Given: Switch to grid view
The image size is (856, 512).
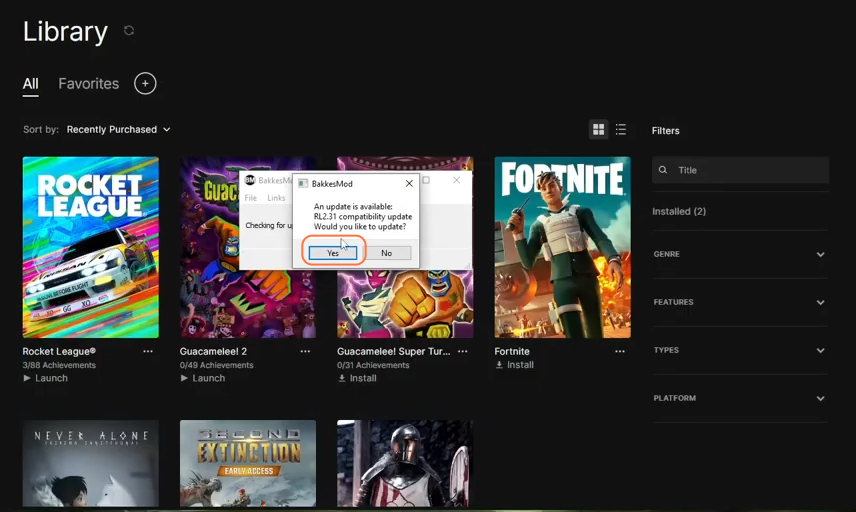Looking at the screenshot, I should click(598, 129).
